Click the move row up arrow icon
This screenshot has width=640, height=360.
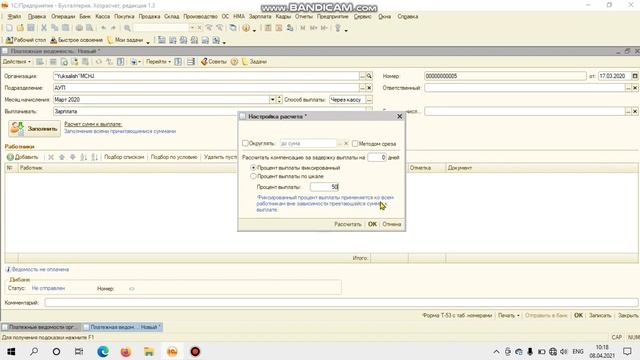click(x=62, y=157)
